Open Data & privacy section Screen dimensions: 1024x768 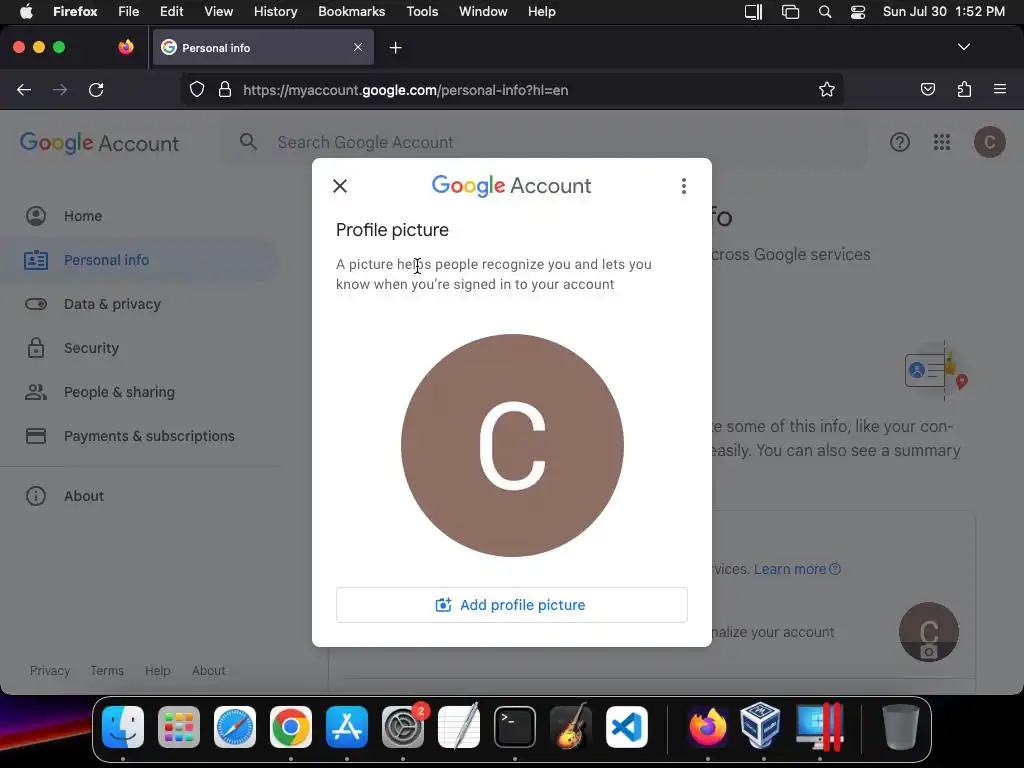pyautogui.click(x=112, y=304)
